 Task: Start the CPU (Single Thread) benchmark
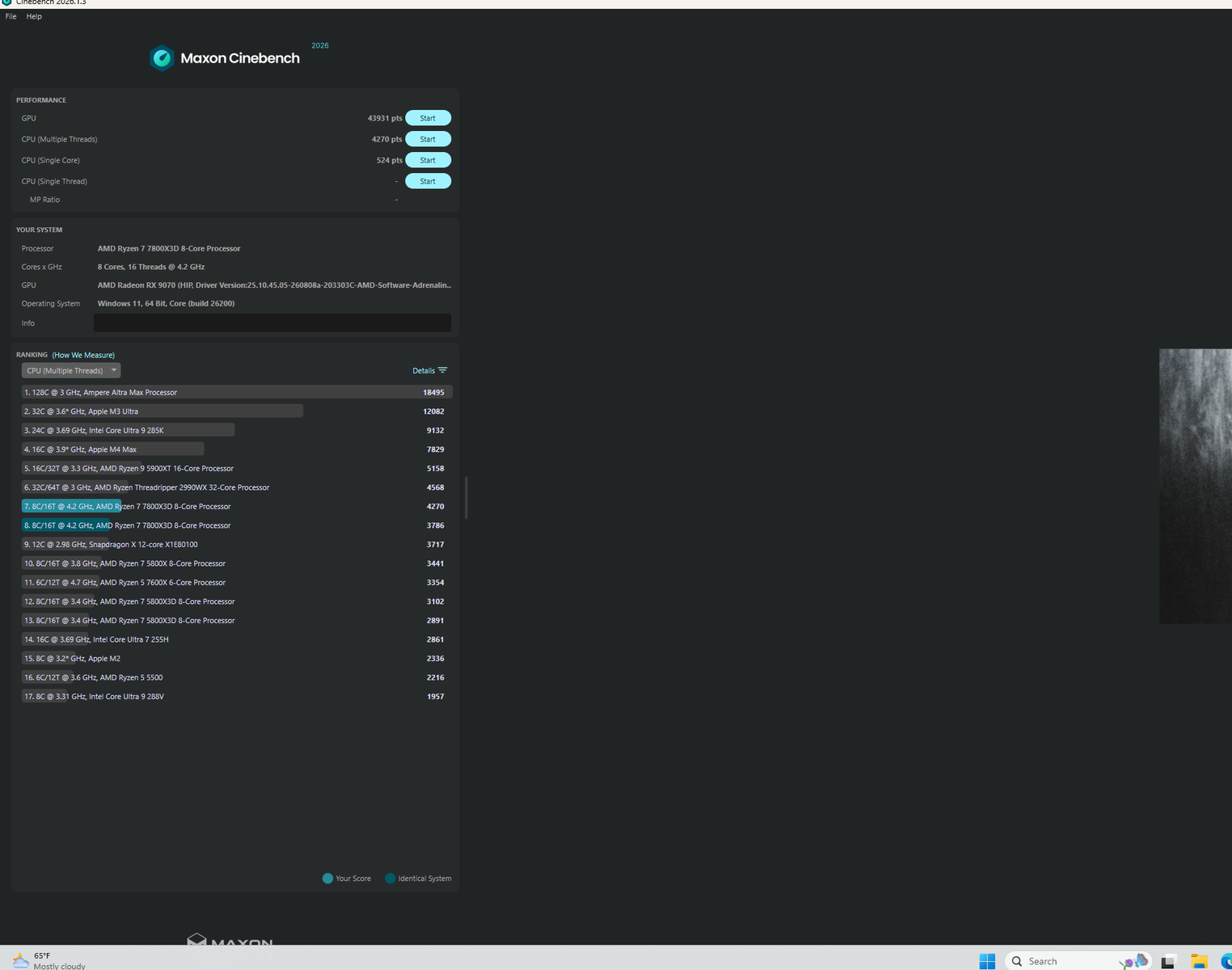(x=428, y=181)
